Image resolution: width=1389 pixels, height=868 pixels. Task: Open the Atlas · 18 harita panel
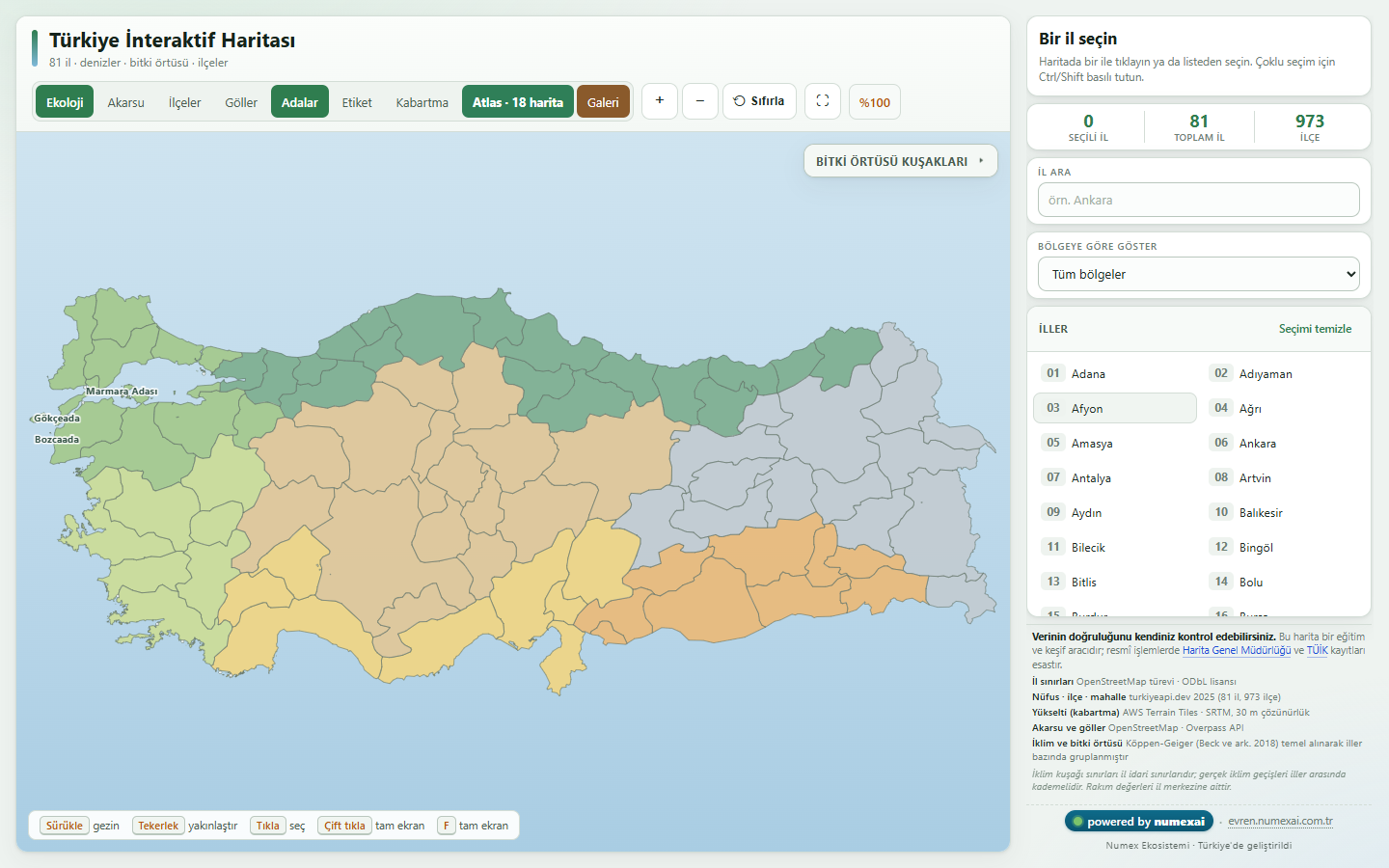click(x=518, y=102)
